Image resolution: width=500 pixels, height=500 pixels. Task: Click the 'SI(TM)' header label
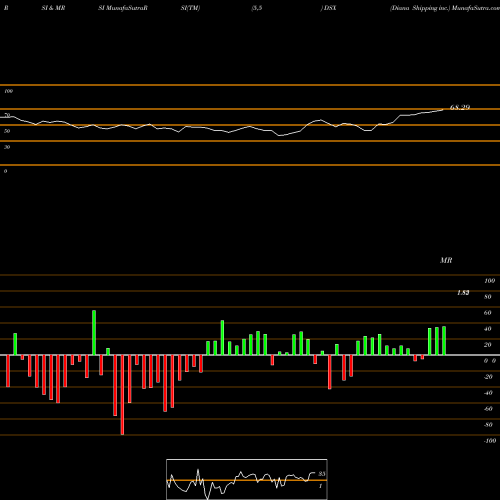point(190,8)
